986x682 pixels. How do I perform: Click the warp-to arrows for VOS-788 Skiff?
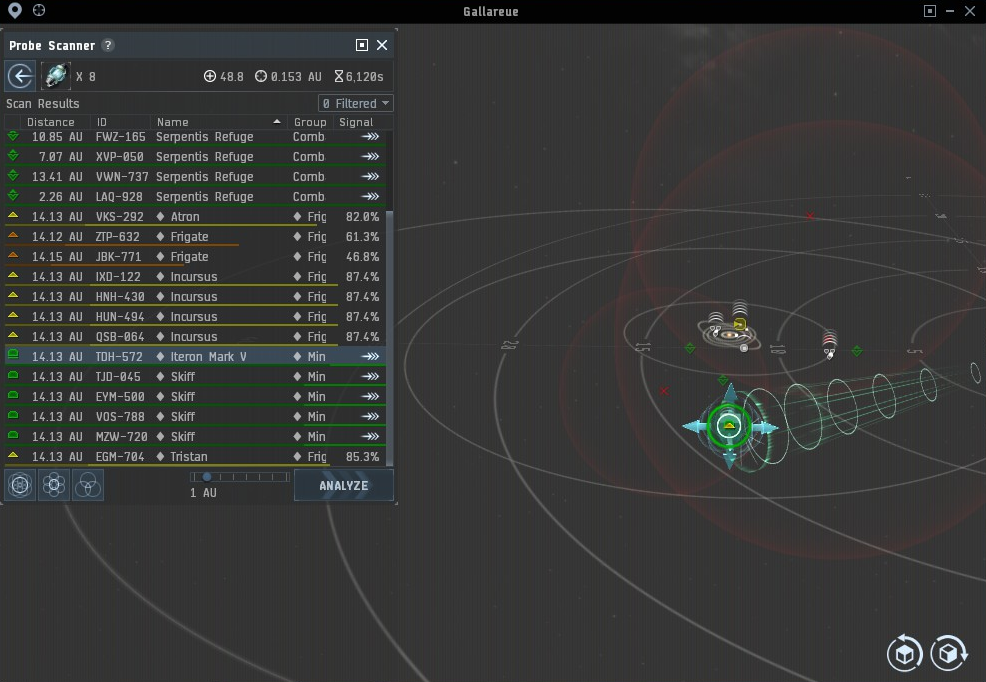(370, 416)
